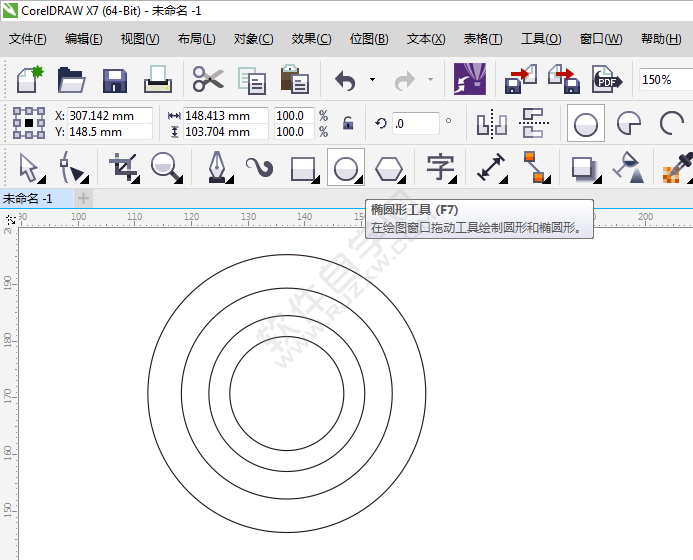Pick the Polygon tool
The width and height of the screenshot is (693, 560).
[x=389, y=167]
